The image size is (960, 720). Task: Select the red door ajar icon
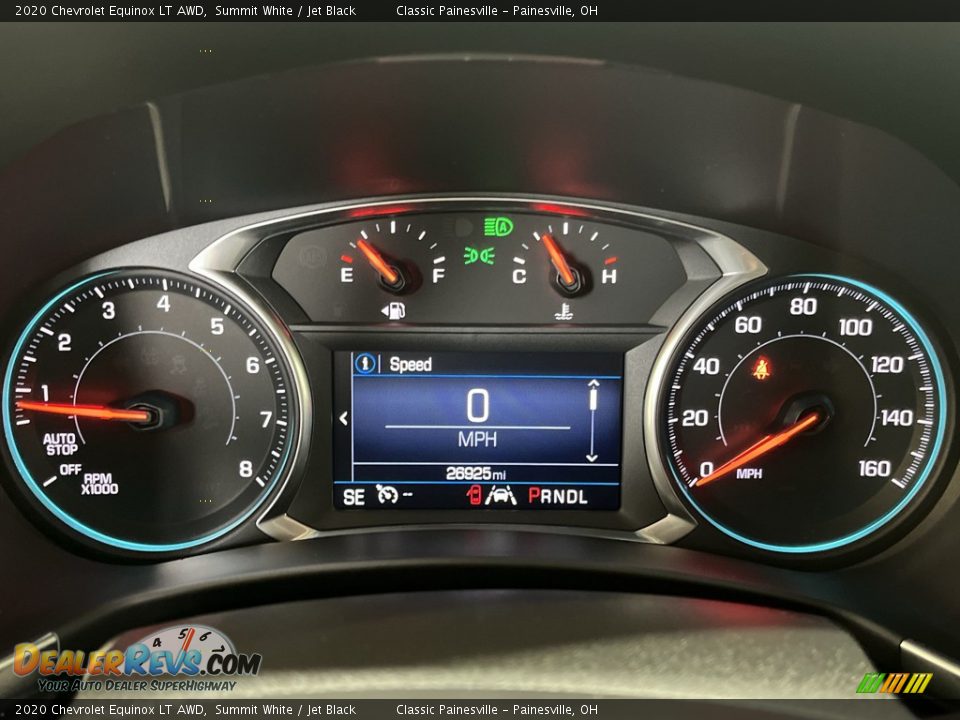click(474, 495)
